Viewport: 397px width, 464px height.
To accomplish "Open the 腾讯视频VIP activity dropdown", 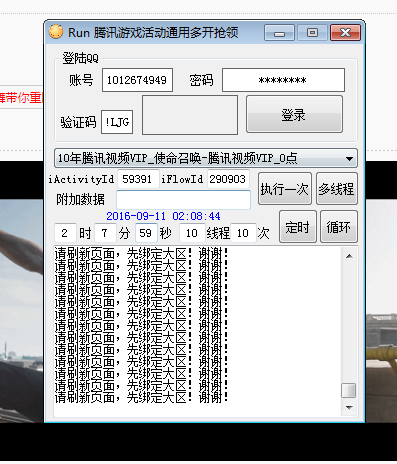I will [x=206, y=158].
